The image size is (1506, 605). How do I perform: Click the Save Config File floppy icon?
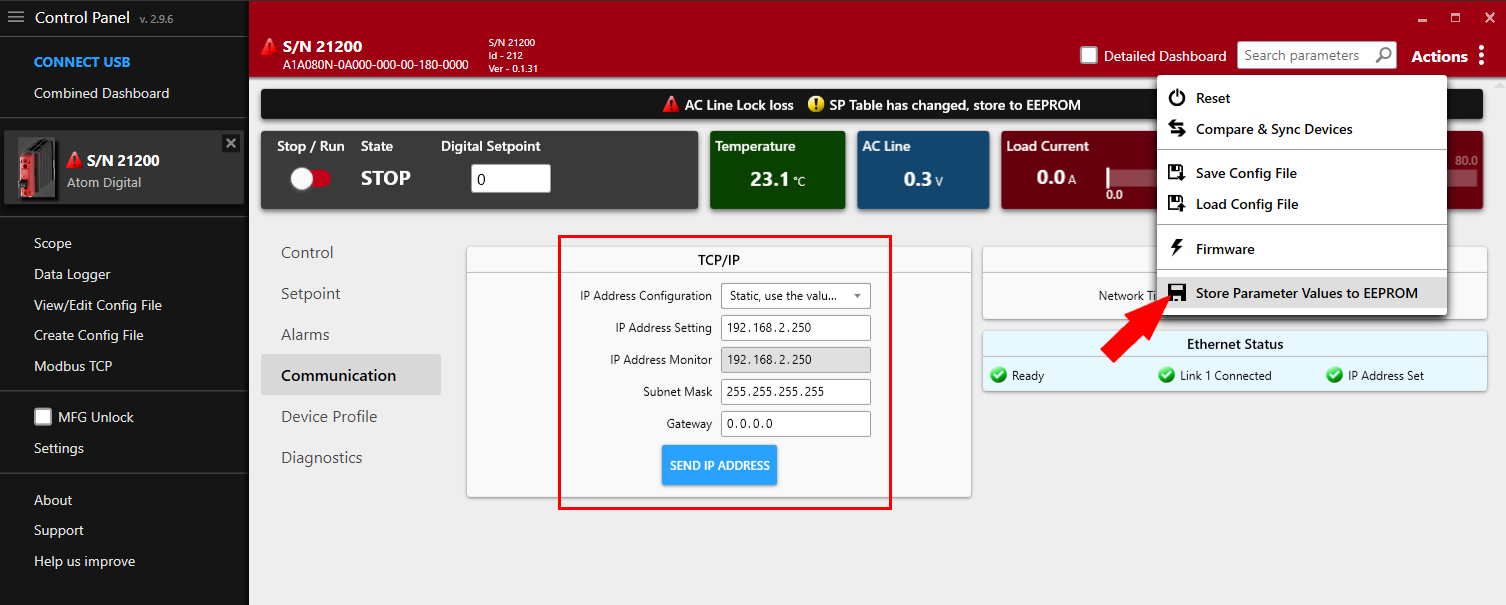click(x=1178, y=172)
